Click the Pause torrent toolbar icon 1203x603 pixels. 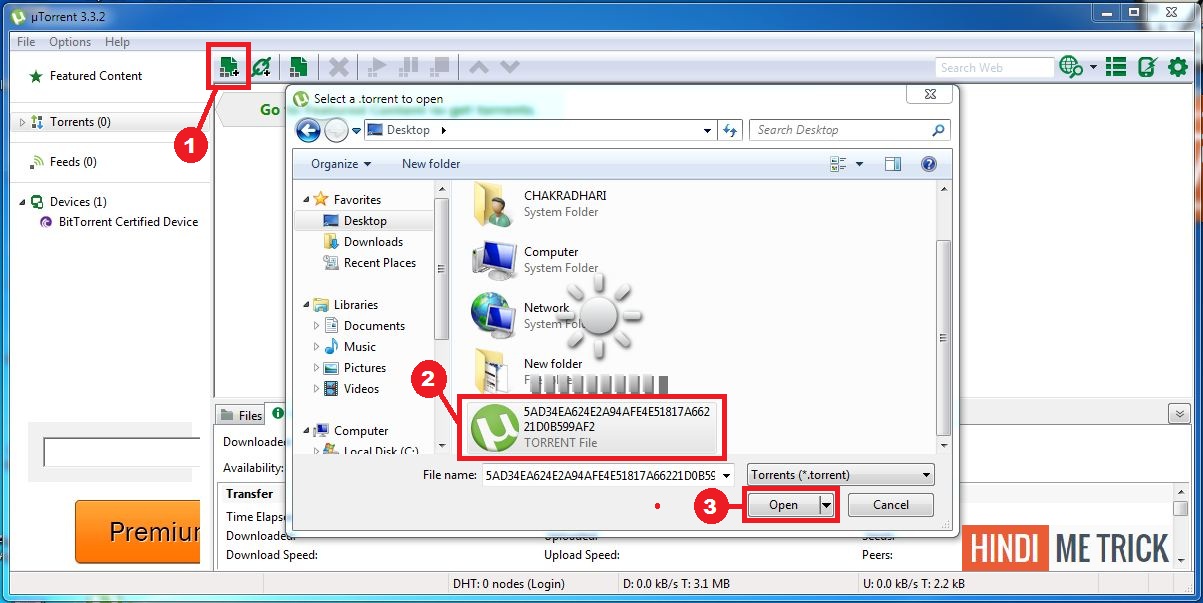coord(408,67)
